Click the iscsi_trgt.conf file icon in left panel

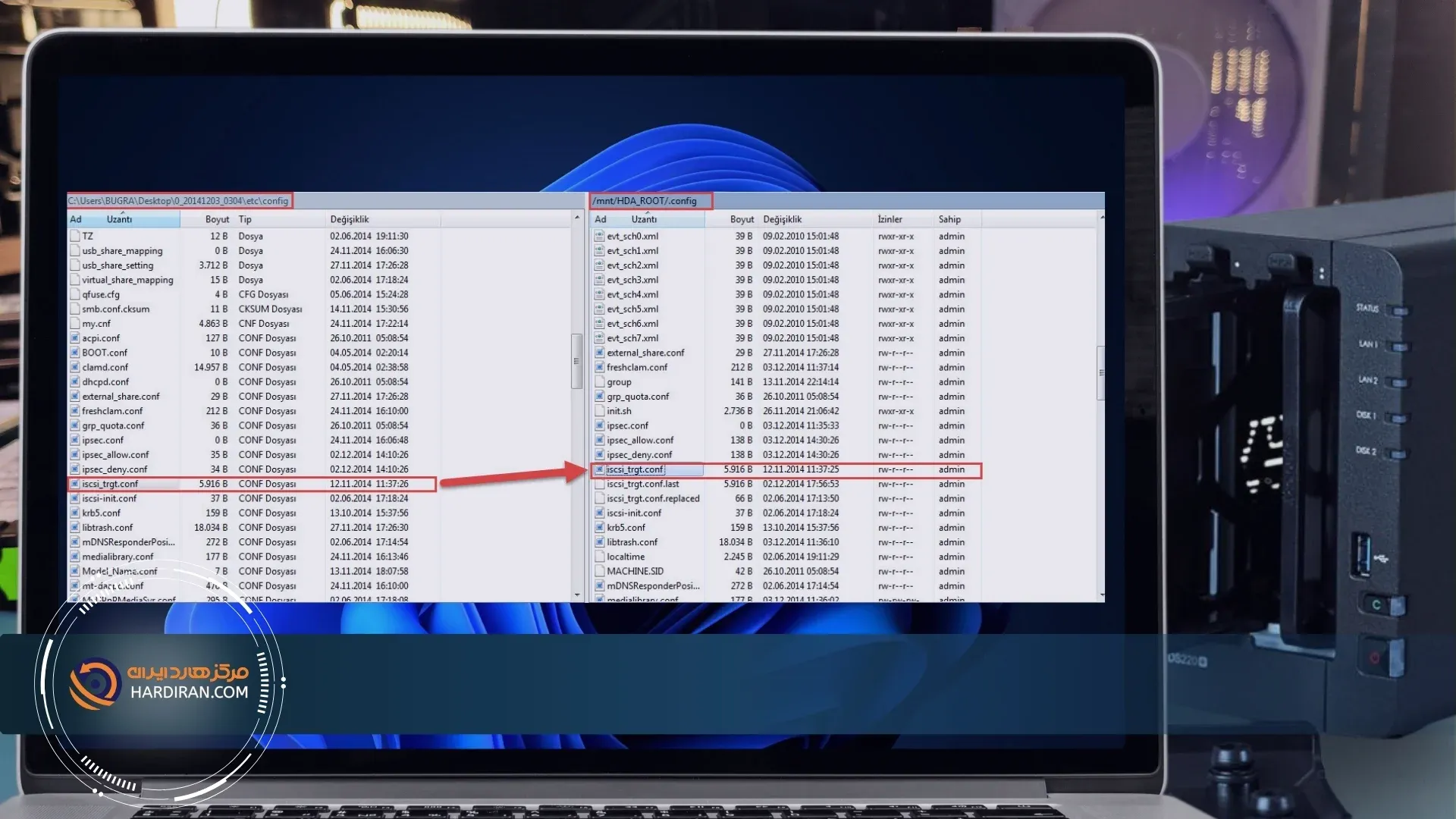pos(74,484)
